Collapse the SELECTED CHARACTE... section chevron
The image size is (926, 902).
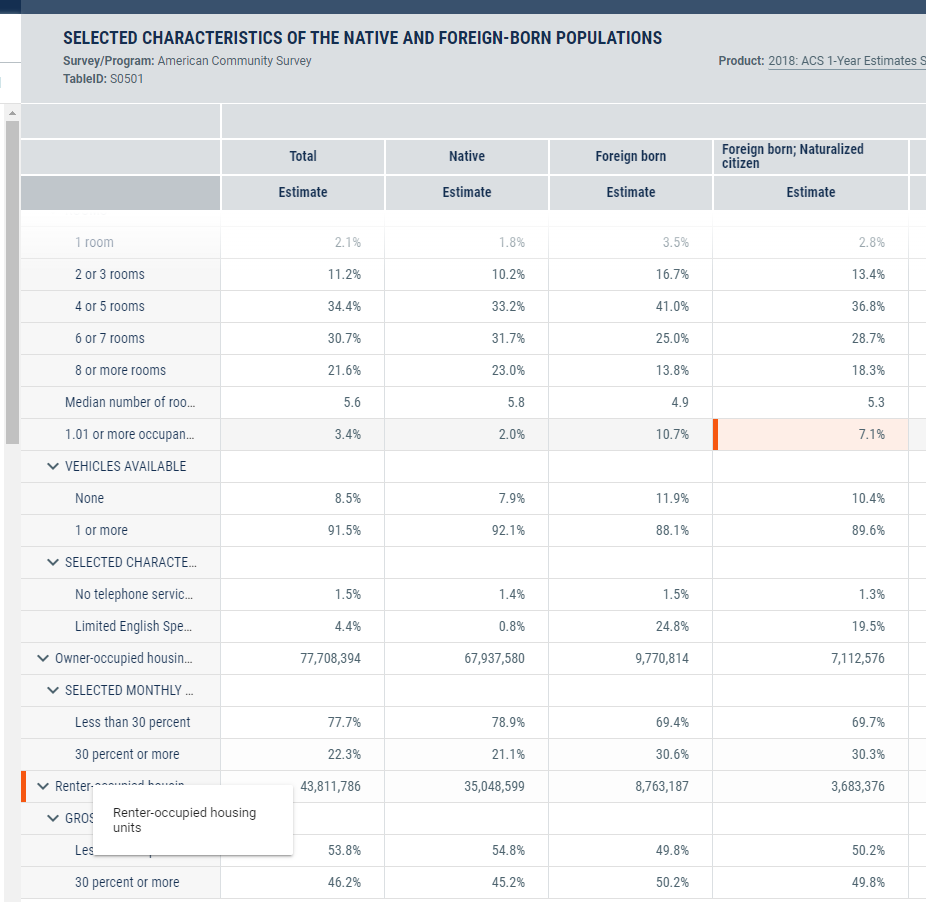(x=53, y=562)
